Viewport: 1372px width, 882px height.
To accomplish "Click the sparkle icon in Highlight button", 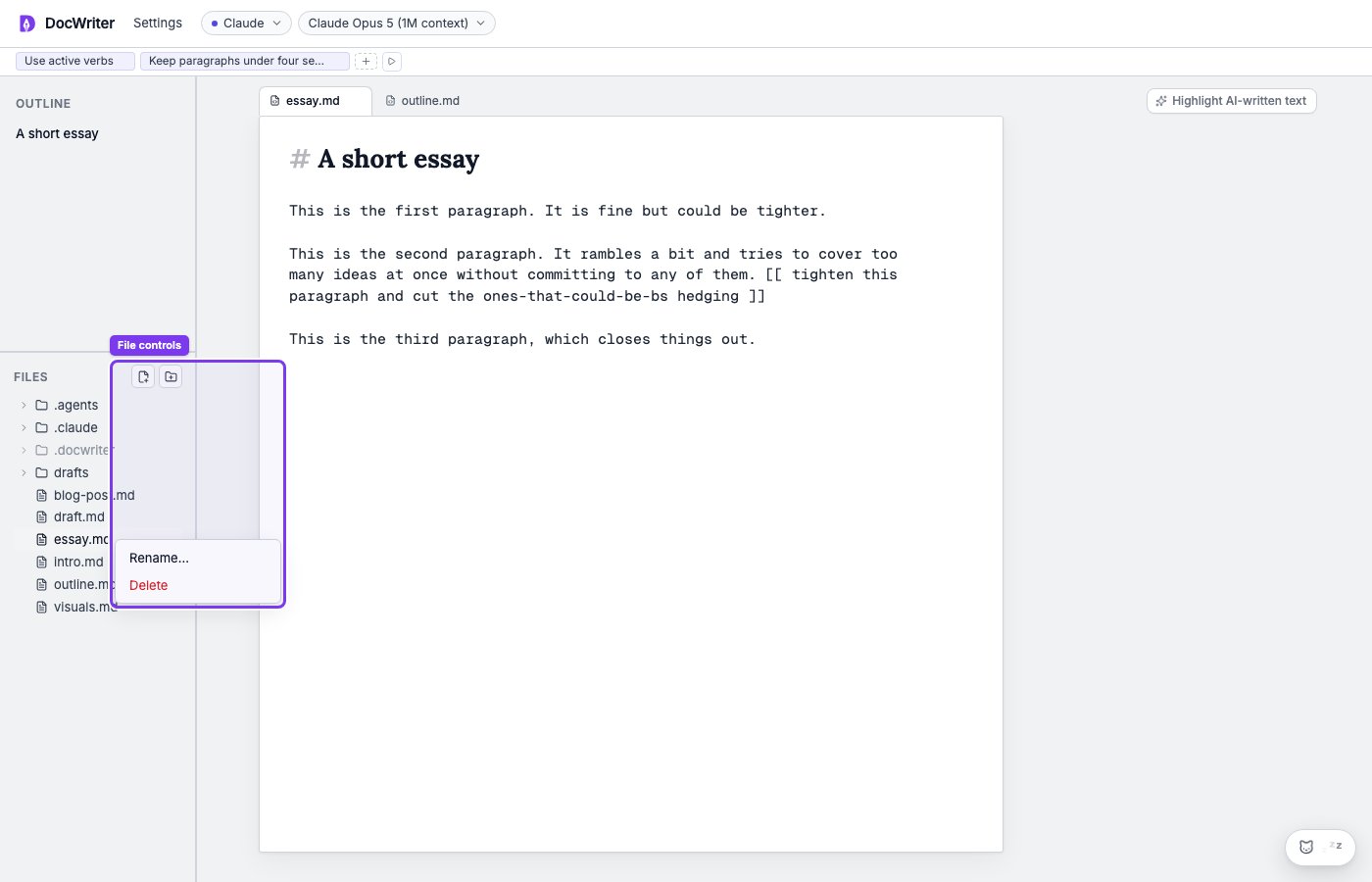I will point(1161,101).
